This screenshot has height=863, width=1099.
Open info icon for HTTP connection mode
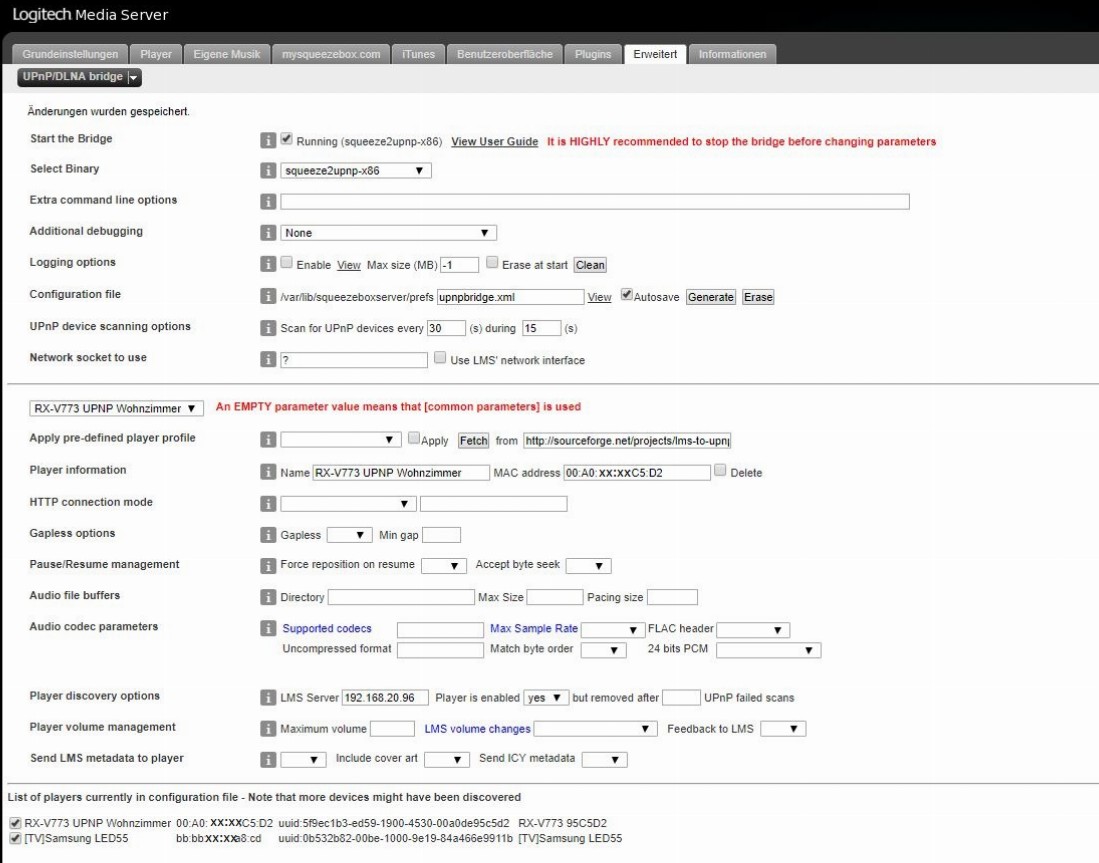[x=268, y=503]
